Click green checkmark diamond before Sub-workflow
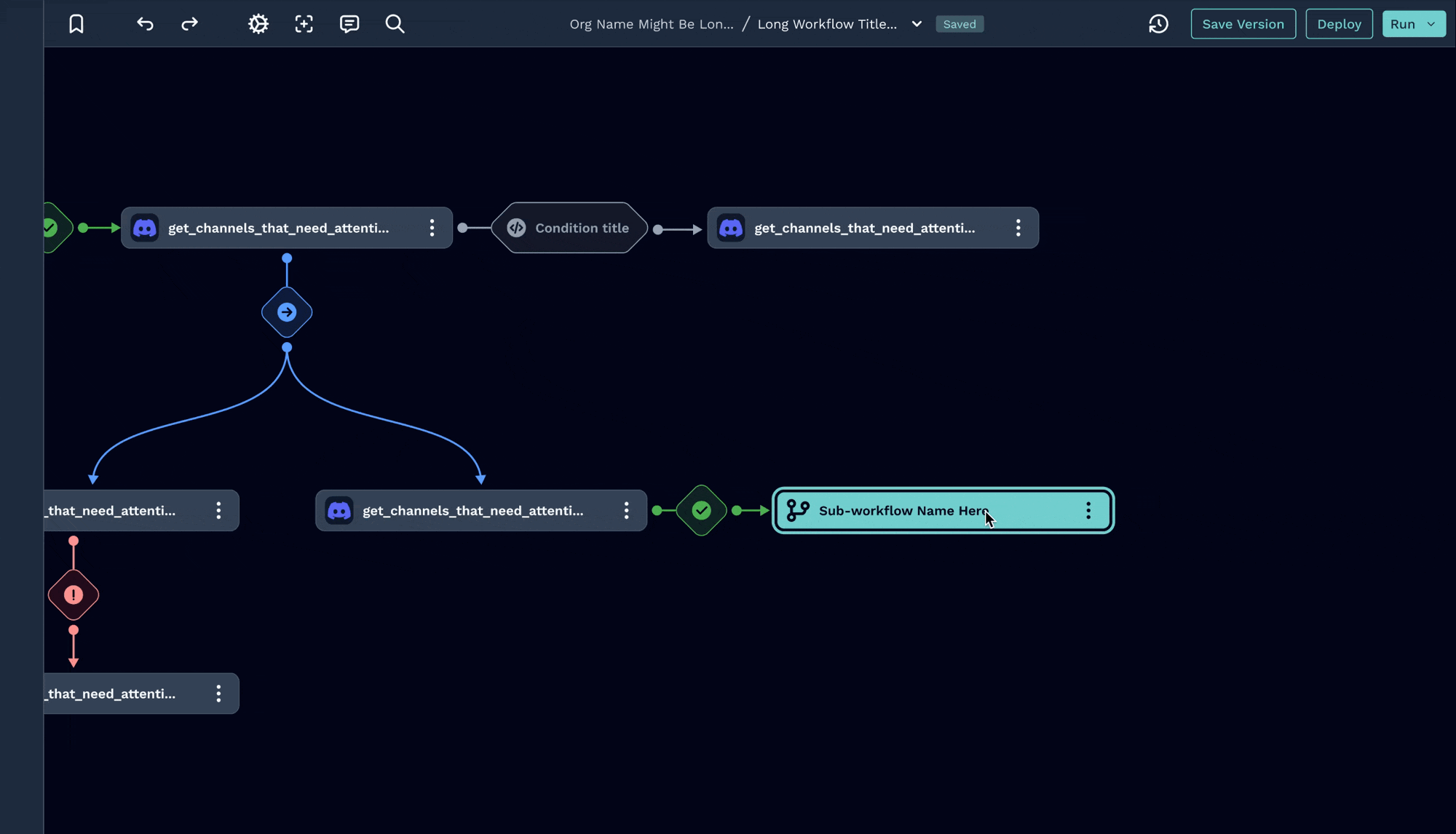Viewport: 1456px width, 834px height. click(701, 510)
